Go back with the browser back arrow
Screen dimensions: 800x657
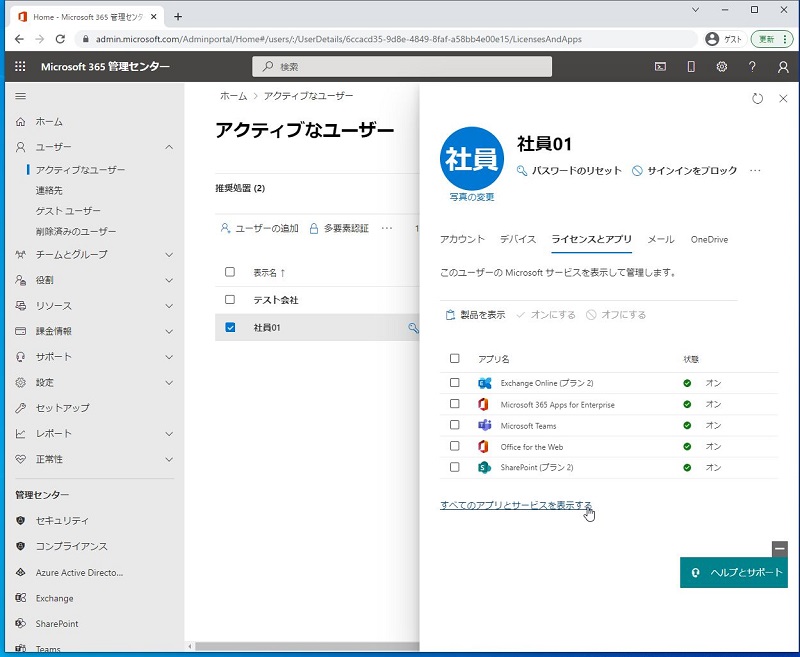[19, 39]
